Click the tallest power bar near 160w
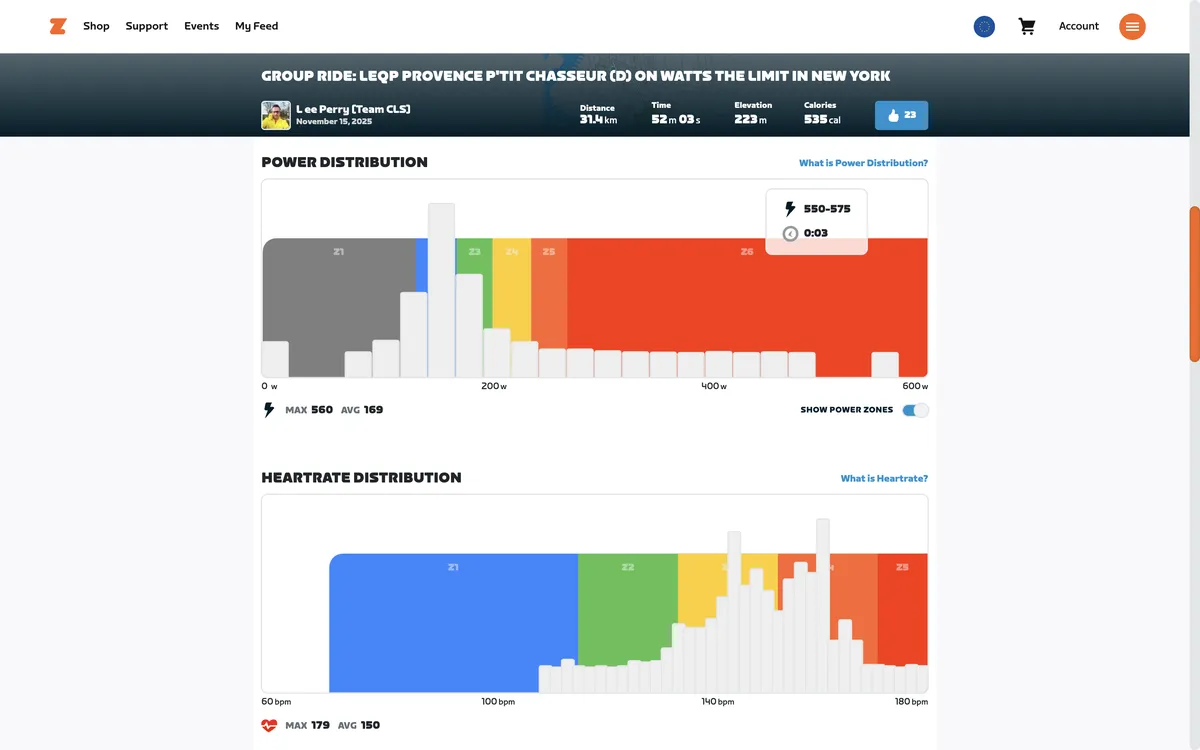This screenshot has width=1200, height=750. point(441,290)
